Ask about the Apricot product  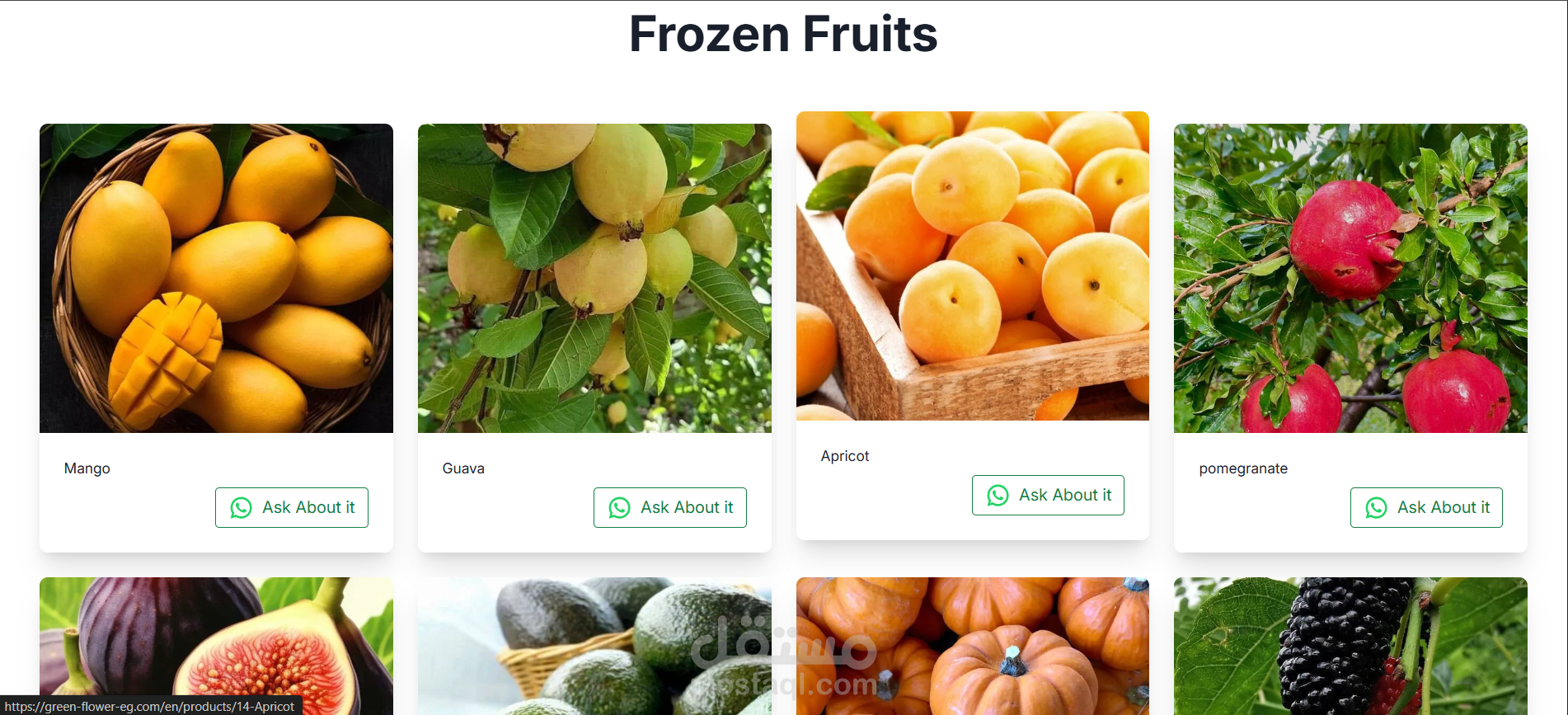[1048, 495]
